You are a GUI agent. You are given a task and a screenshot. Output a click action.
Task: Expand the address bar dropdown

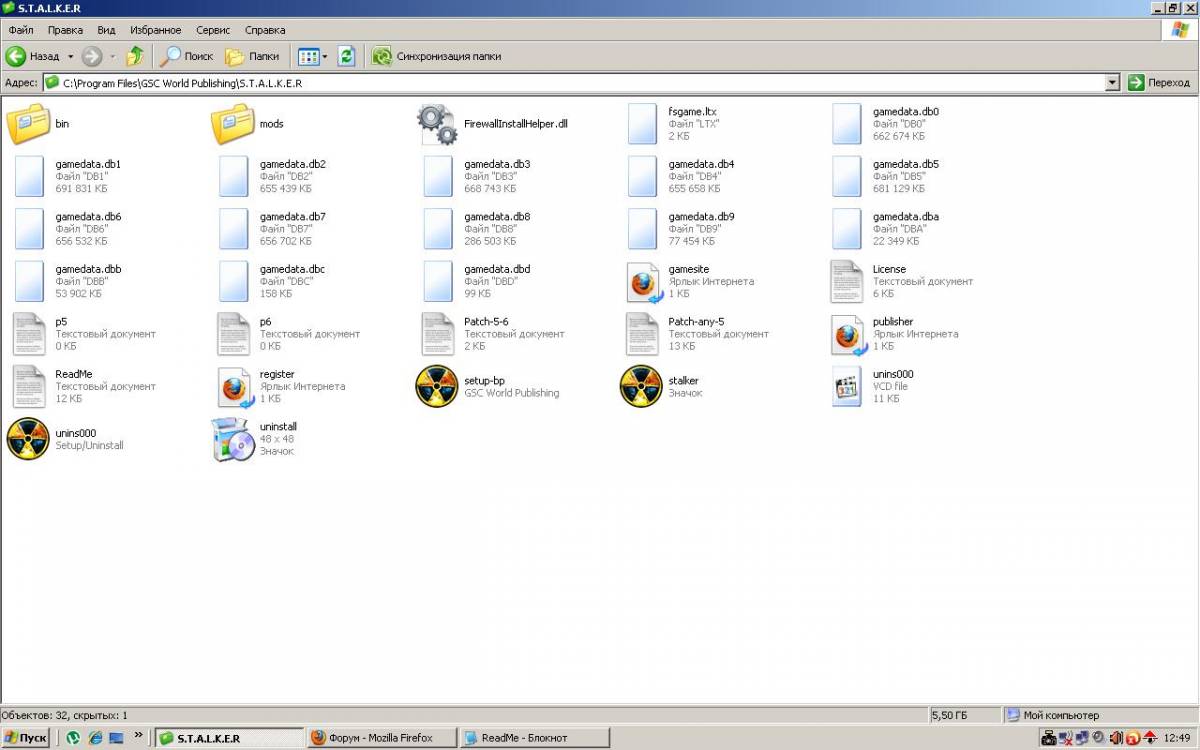pyautogui.click(x=1112, y=83)
